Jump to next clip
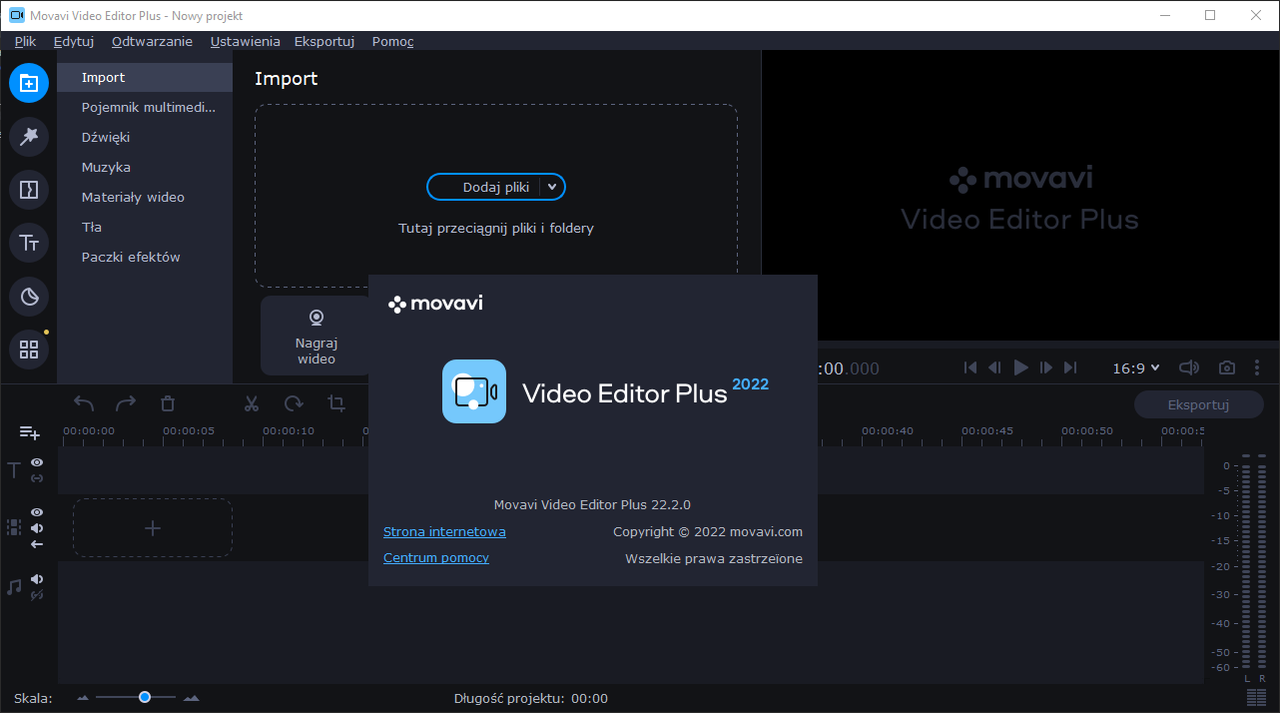The width and height of the screenshot is (1280, 713). pos(1071,368)
